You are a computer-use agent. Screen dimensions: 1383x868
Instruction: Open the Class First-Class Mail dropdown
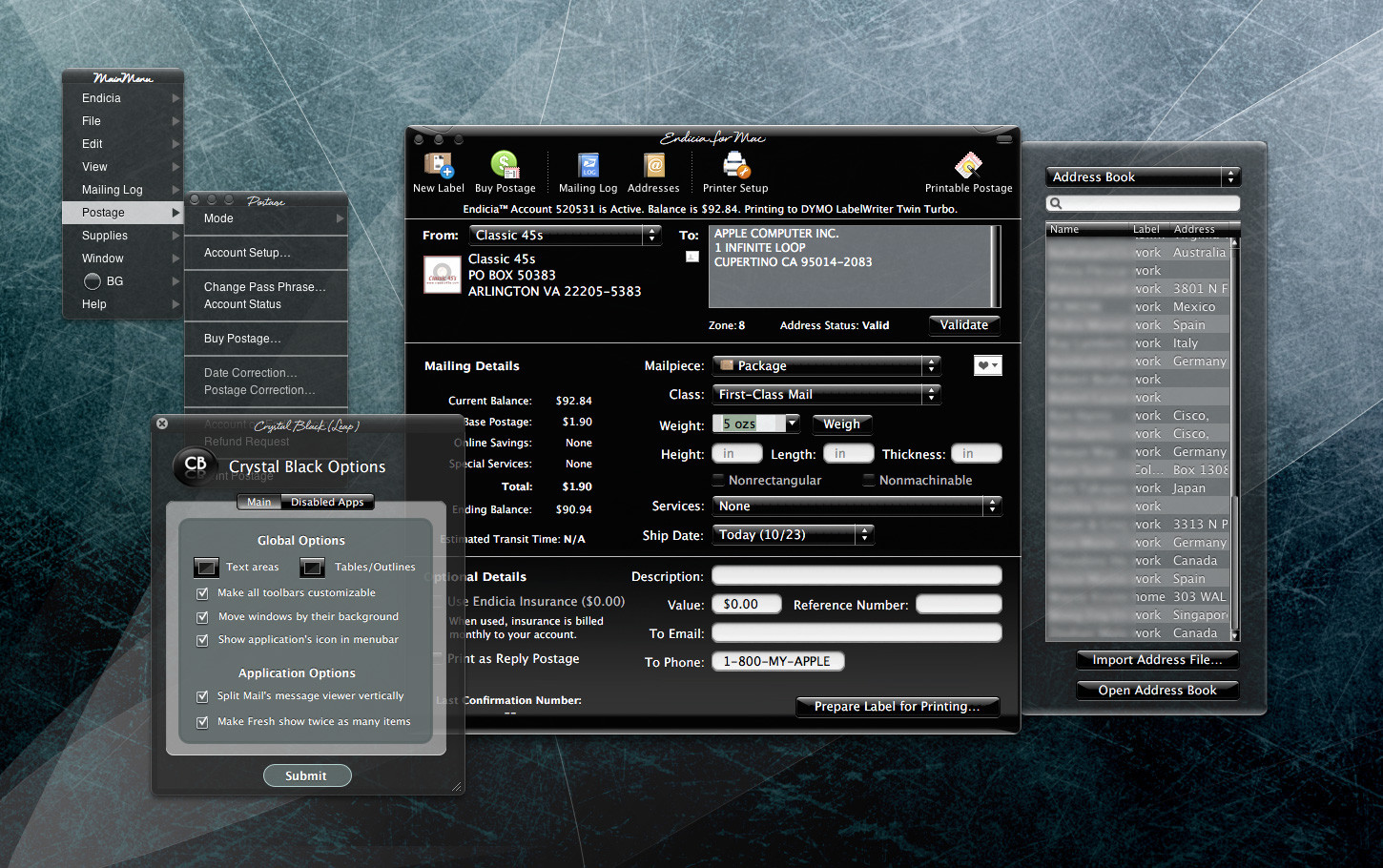tap(826, 394)
